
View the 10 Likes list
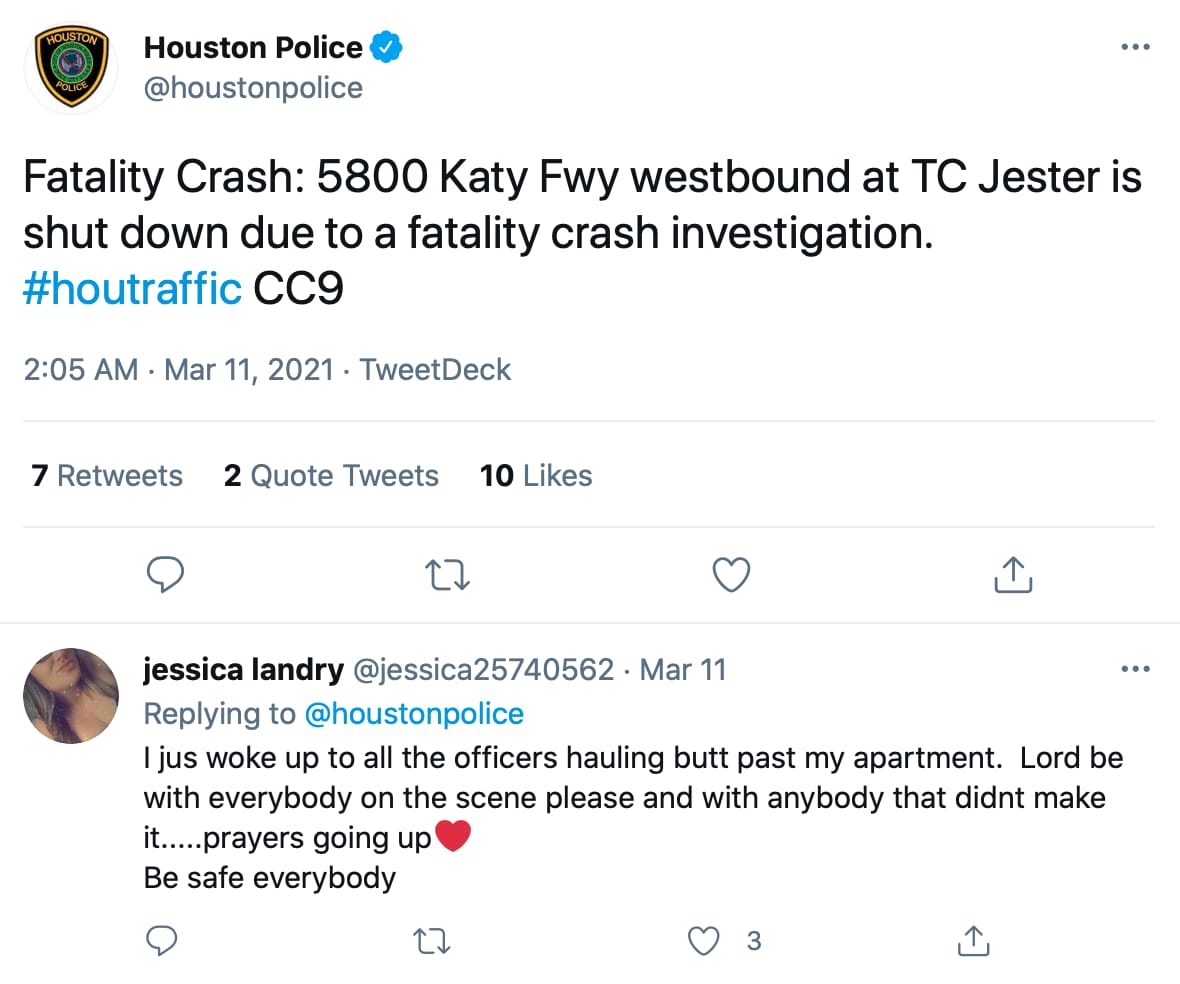point(536,476)
